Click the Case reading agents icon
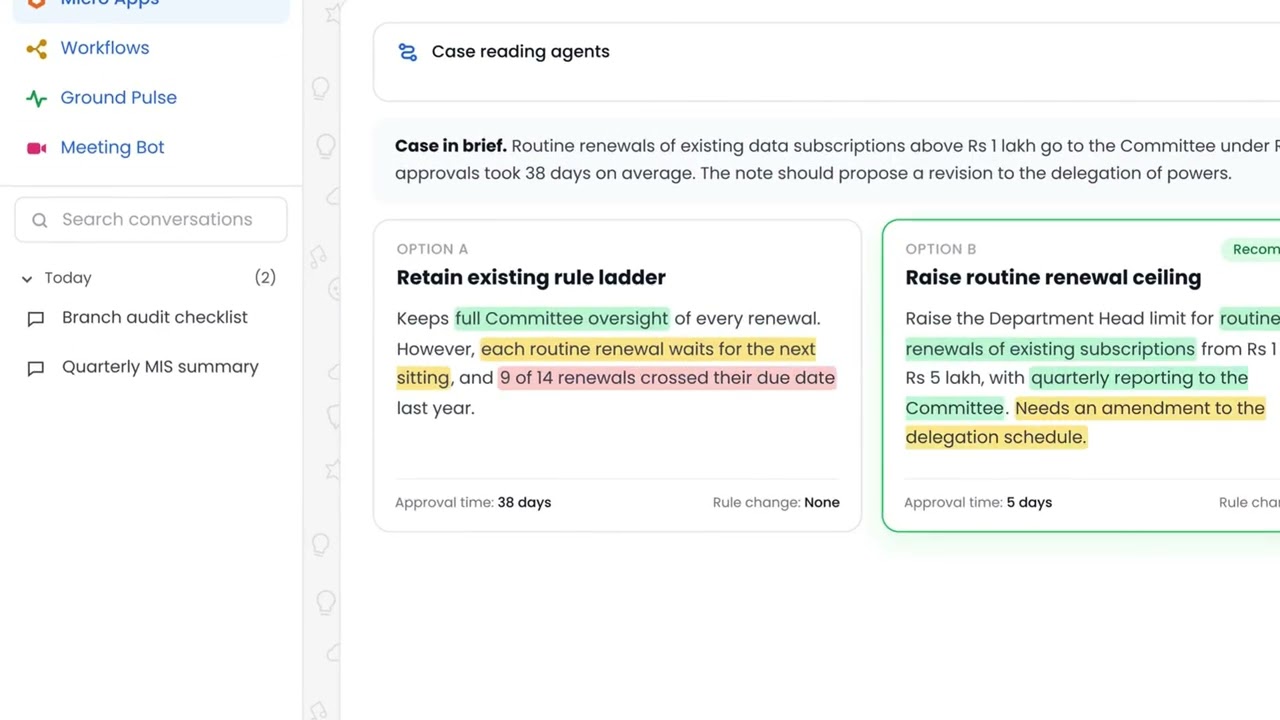 coord(407,52)
